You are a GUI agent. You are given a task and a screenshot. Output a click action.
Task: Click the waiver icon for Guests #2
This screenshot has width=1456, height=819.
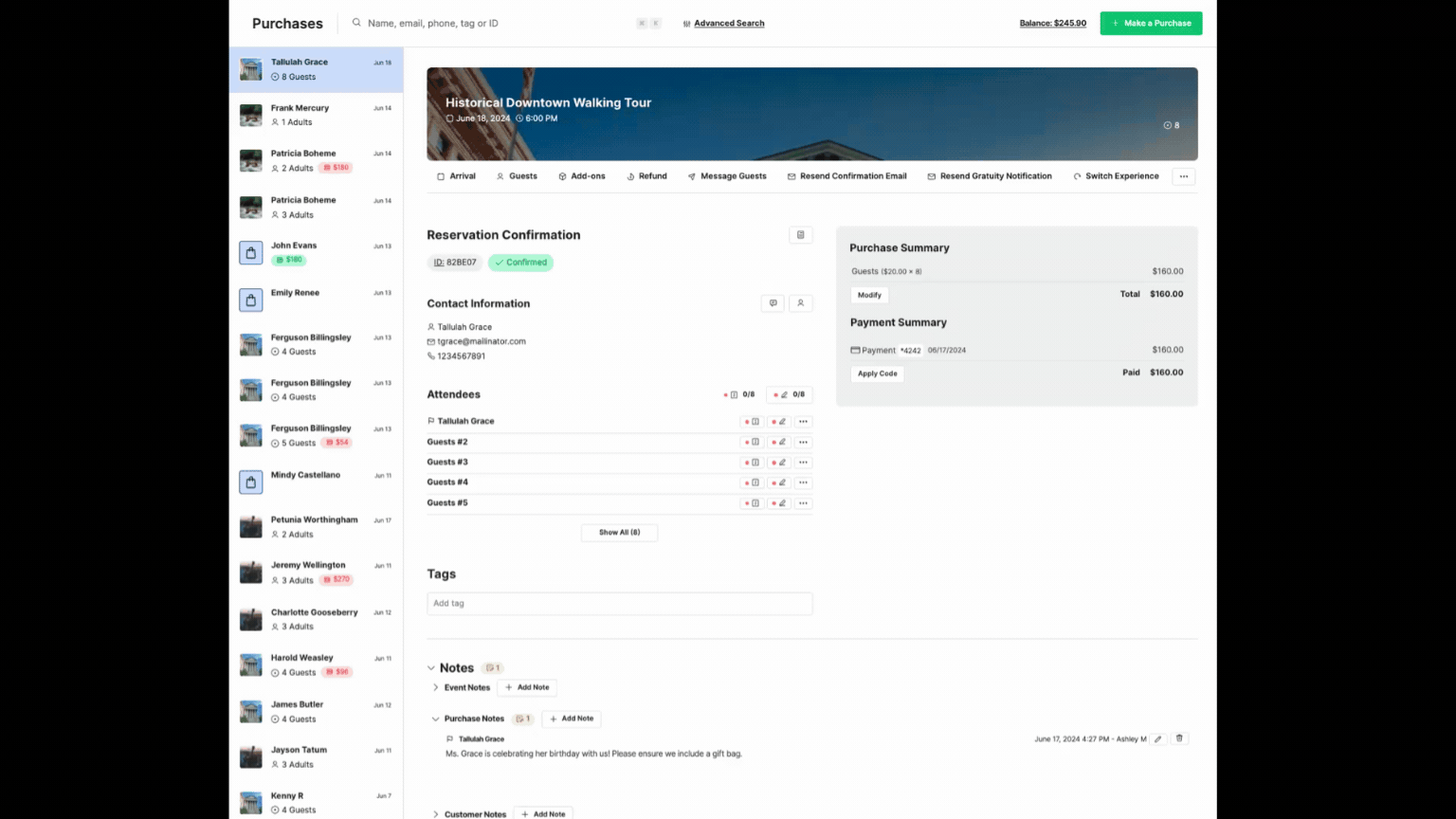click(x=753, y=442)
